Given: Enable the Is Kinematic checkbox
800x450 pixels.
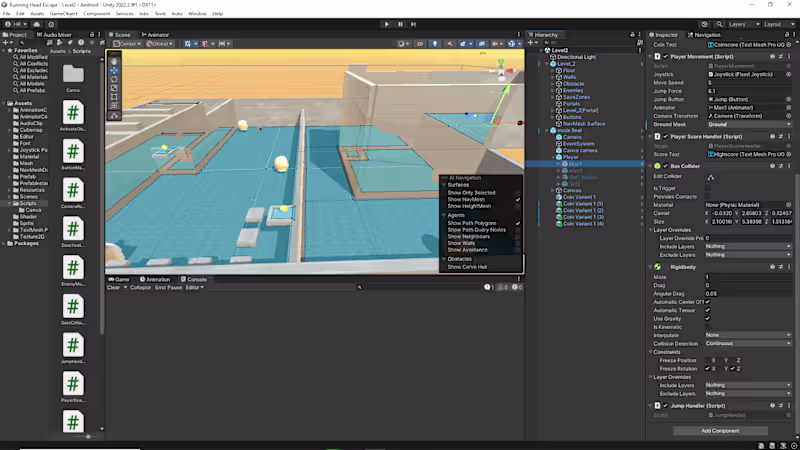Looking at the screenshot, I should 708,327.
